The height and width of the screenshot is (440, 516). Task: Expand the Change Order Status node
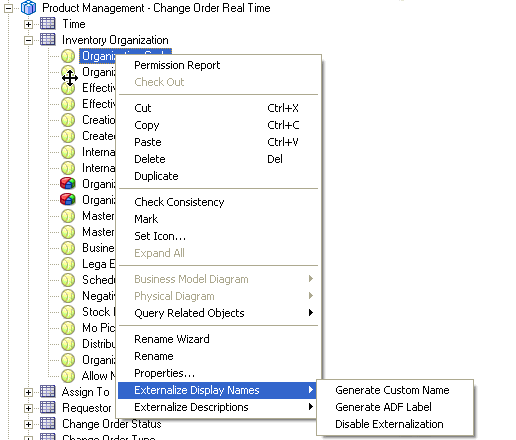[28, 424]
